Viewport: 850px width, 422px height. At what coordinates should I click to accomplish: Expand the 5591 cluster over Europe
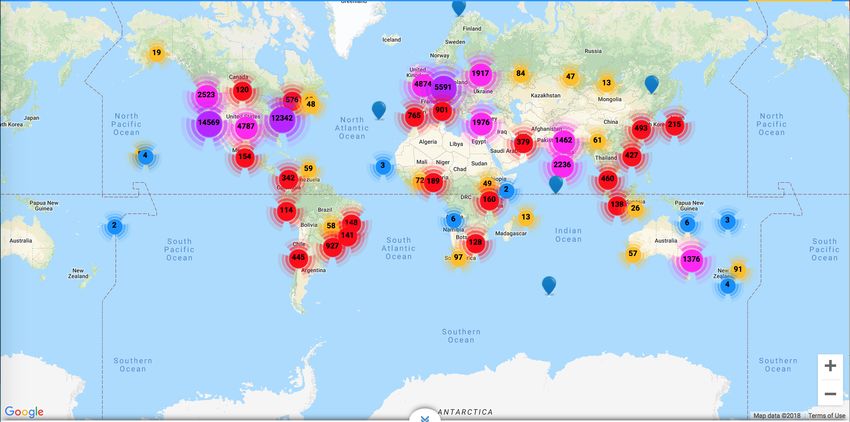coord(444,88)
